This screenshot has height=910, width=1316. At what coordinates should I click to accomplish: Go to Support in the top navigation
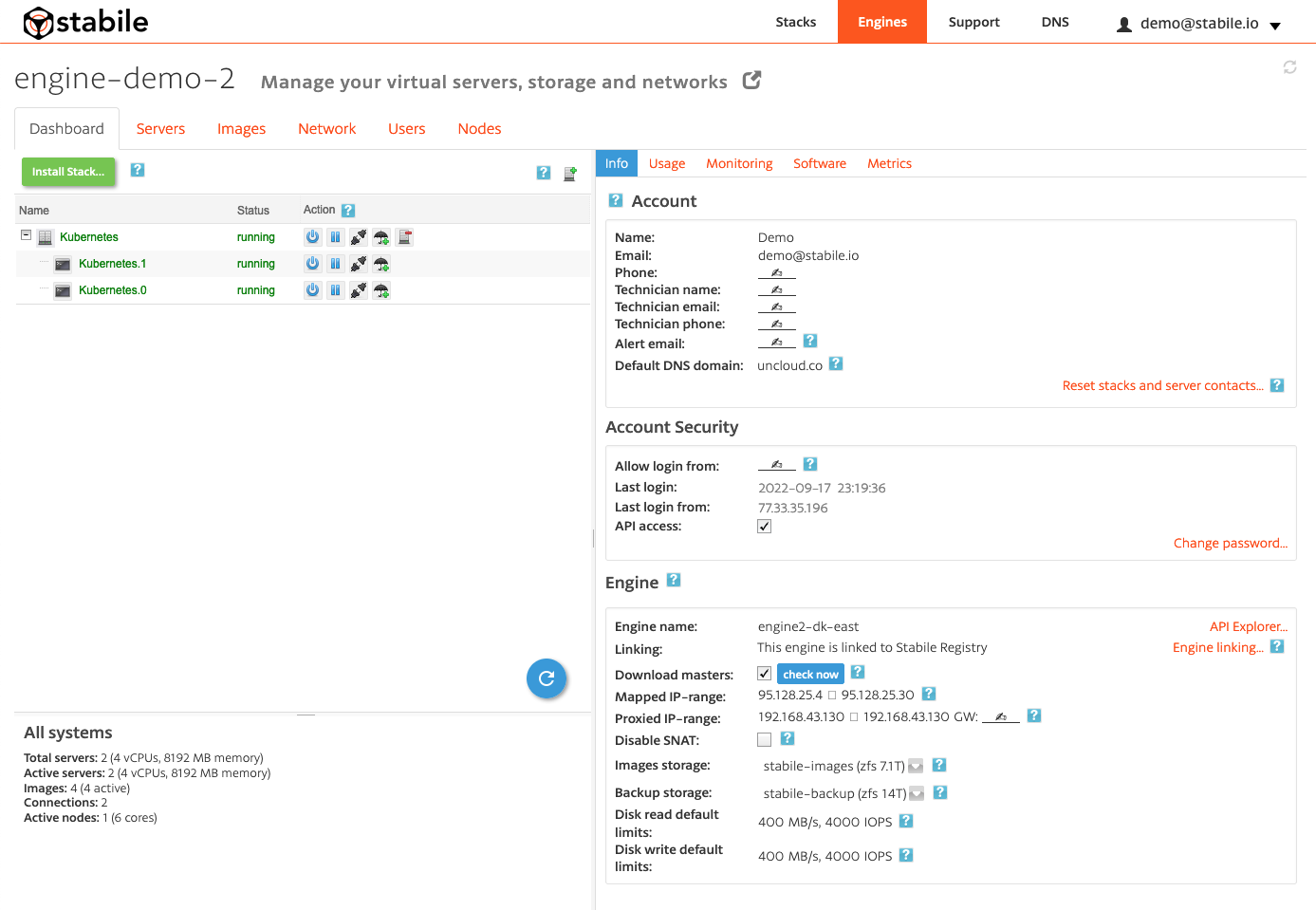click(x=973, y=22)
